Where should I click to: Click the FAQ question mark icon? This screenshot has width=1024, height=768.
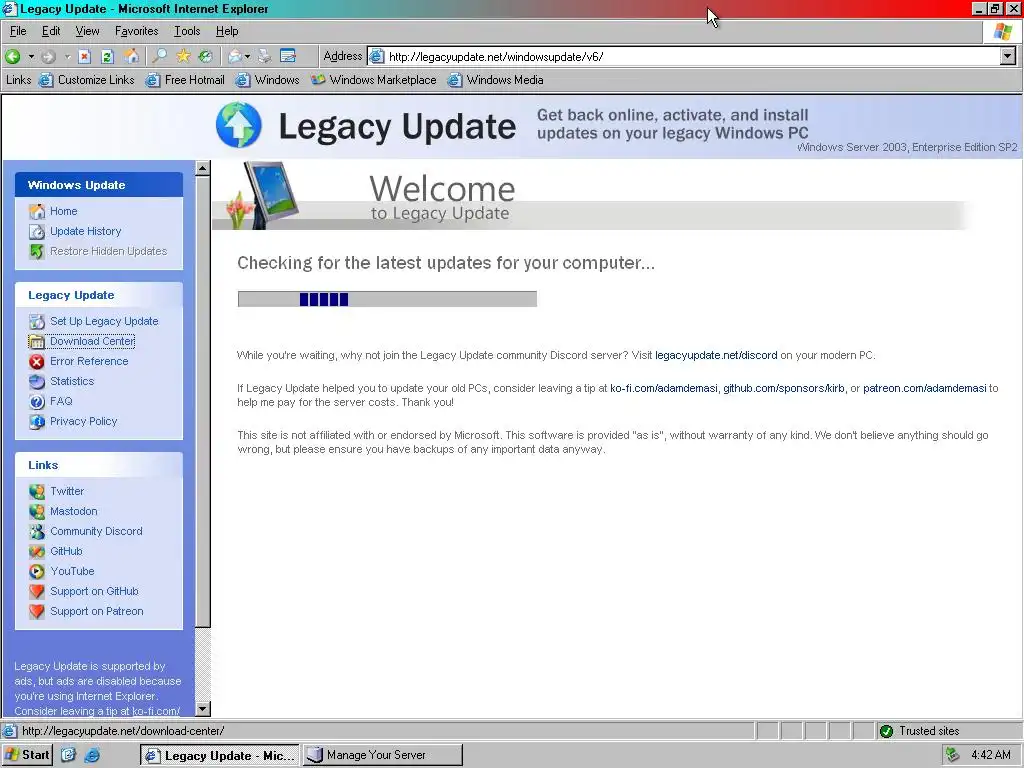pyautogui.click(x=37, y=402)
